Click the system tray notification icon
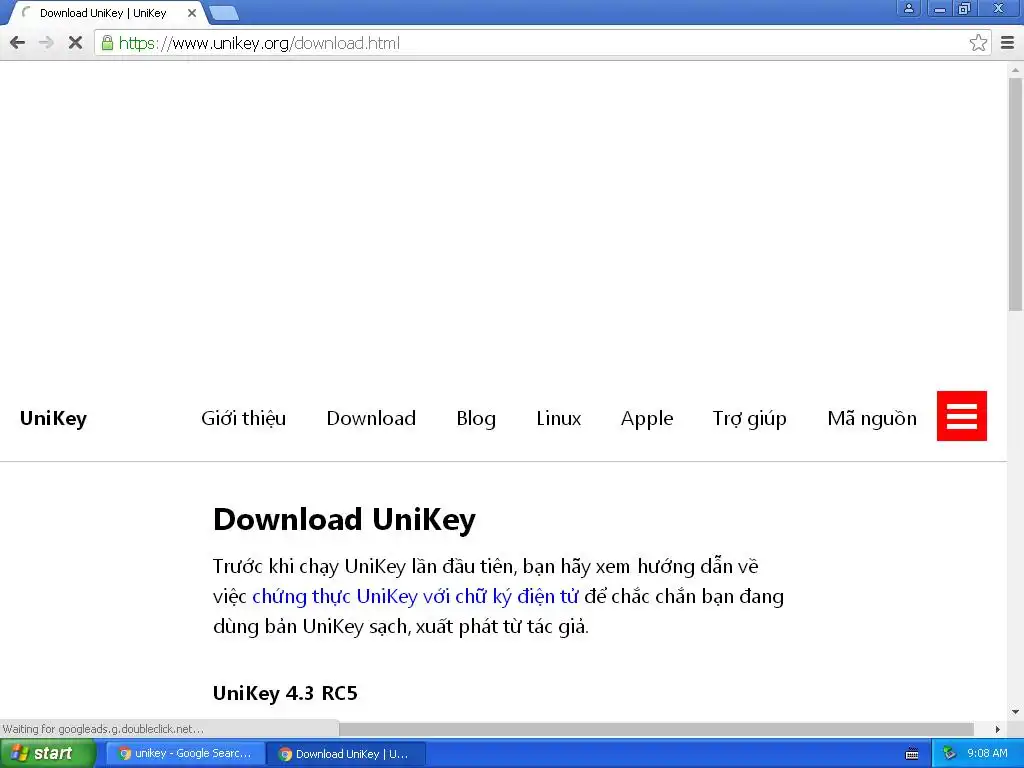1024x768 pixels. (x=949, y=754)
